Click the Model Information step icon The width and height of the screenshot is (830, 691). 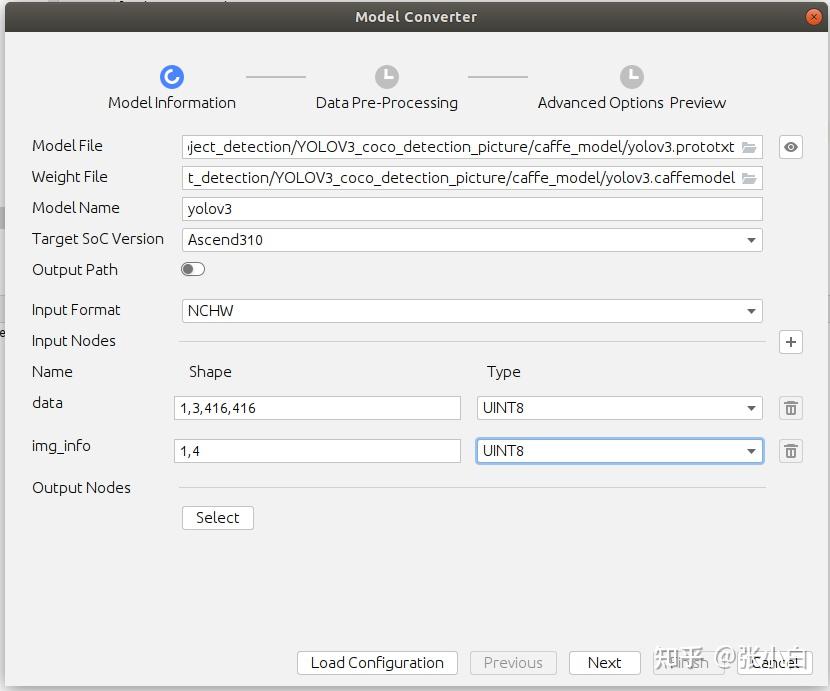tap(172, 77)
